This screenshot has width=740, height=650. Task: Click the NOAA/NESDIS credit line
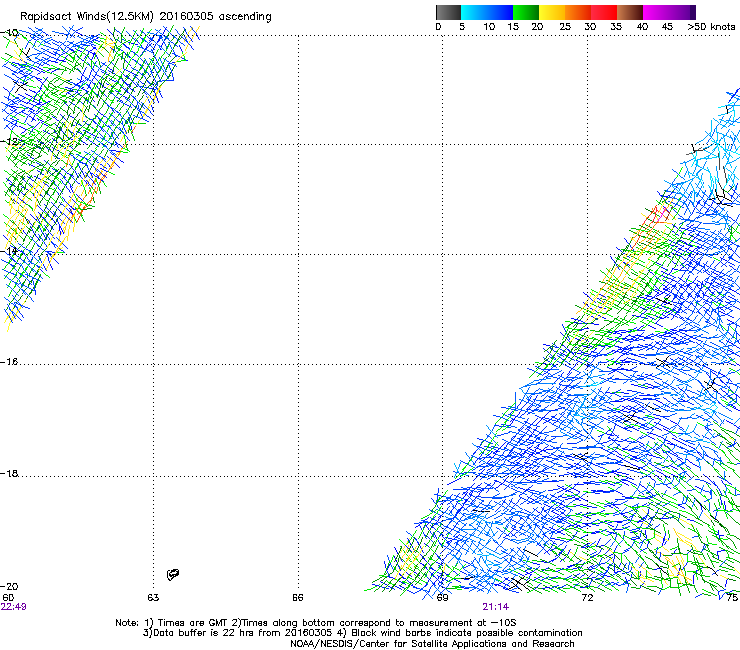tap(432, 644)
